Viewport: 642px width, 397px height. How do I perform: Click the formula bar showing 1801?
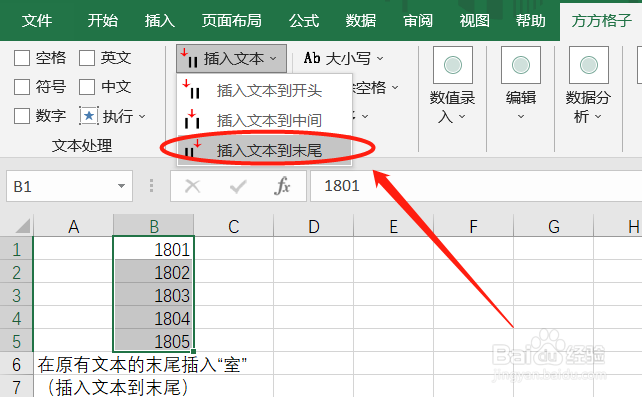(x=476, y=186)
